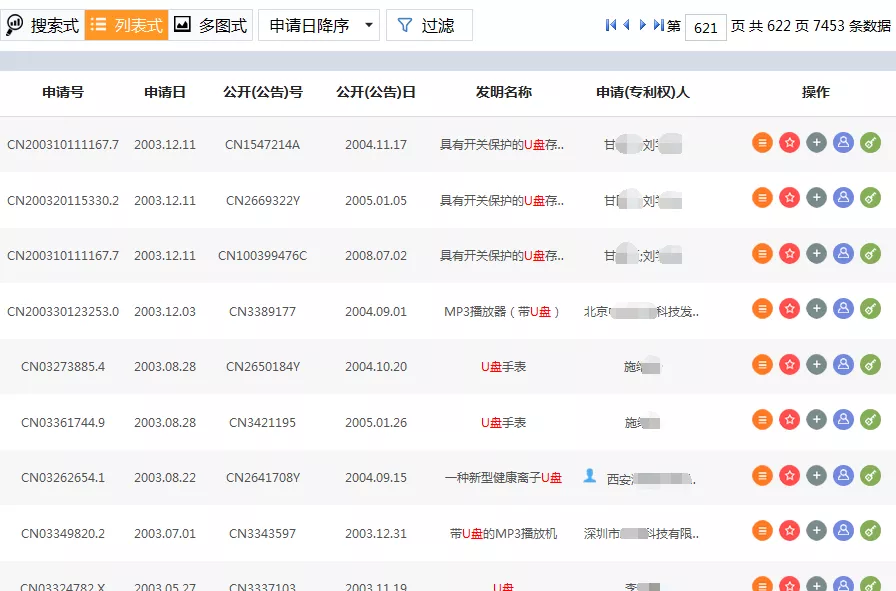The height and width of the screenshot is (591, 896).
Task: Go back one page with previous arrow icon
Action: (626, 26)
